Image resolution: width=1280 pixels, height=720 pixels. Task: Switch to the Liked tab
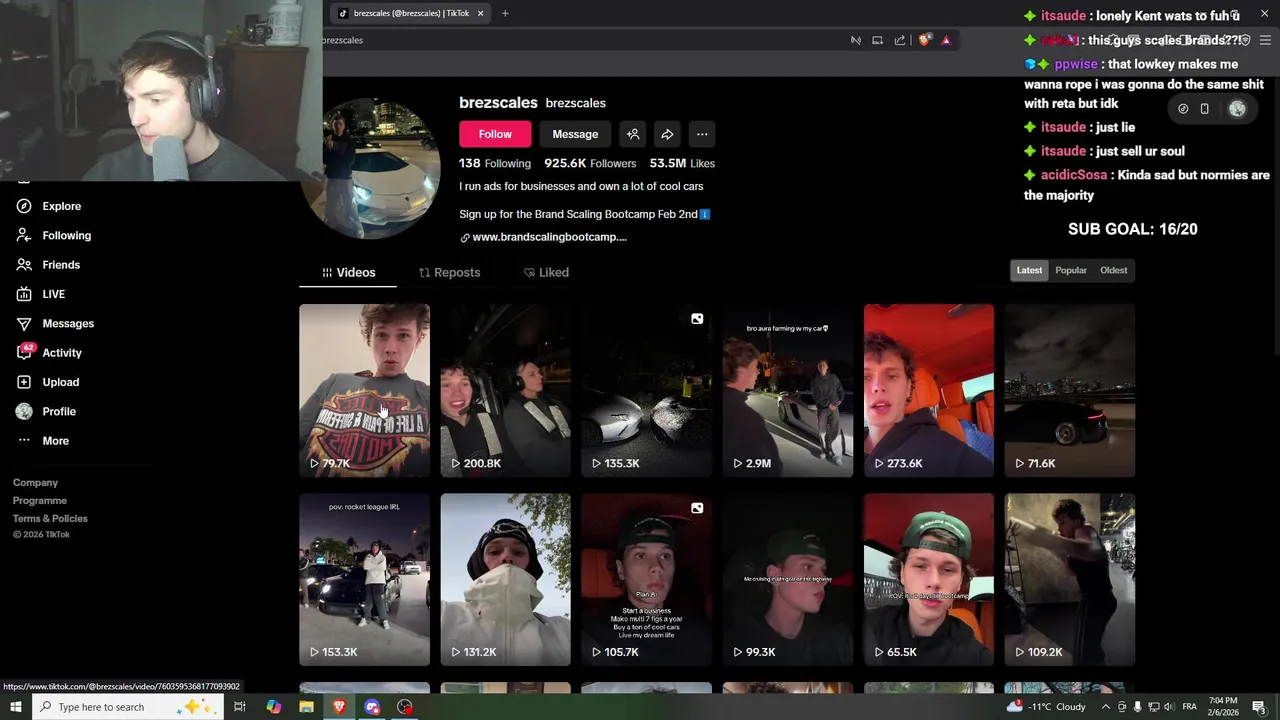(546, 272)
